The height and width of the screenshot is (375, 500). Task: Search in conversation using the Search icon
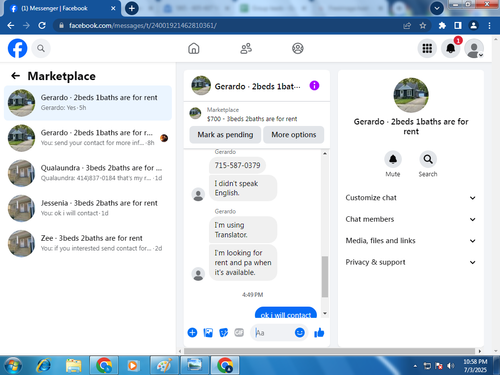click(x=428, y=159)
